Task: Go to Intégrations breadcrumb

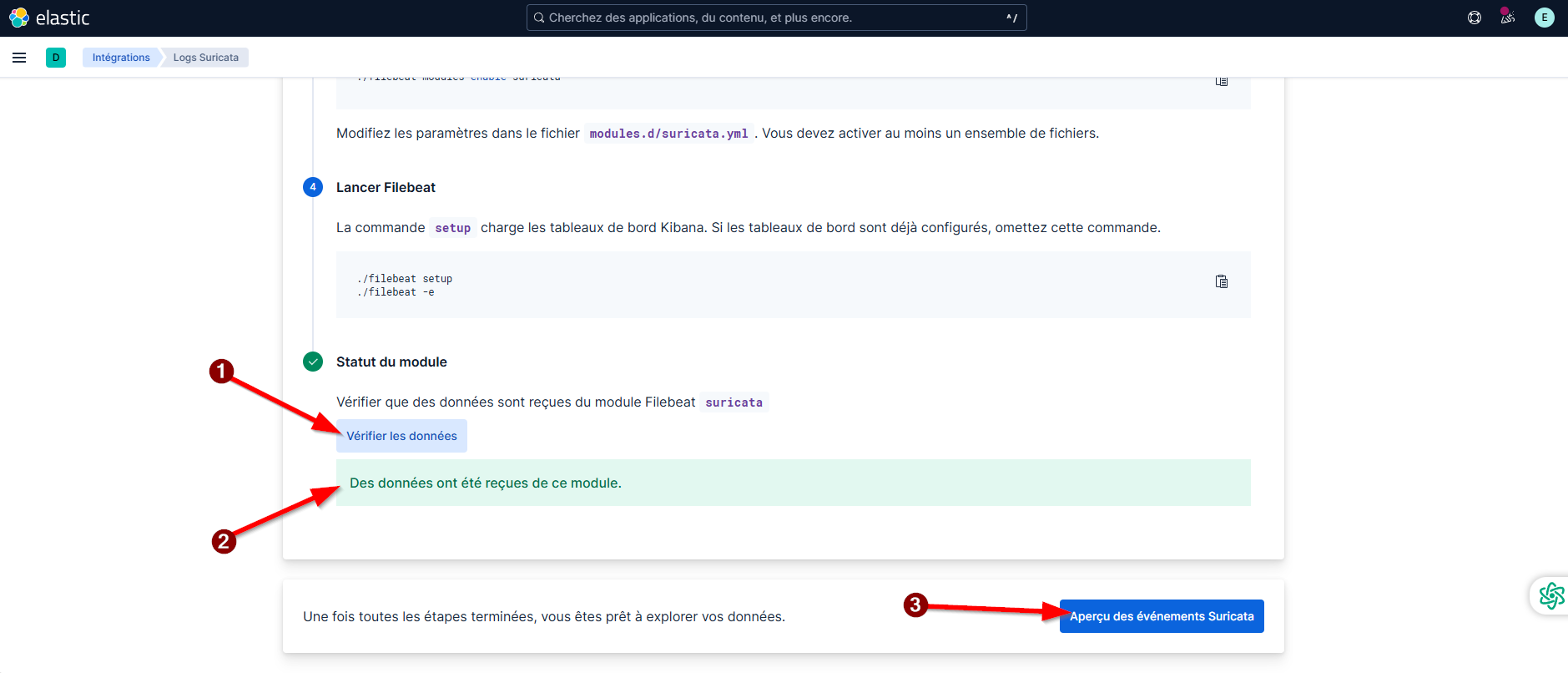Action: 121,58
